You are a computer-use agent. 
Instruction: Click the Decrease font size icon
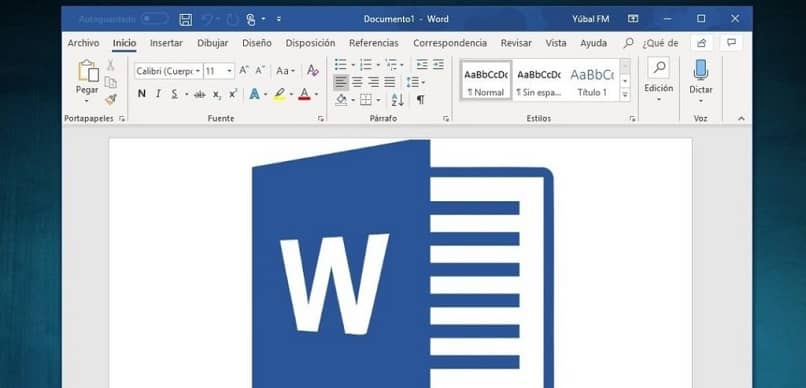pyautogui.click(x=260, y=70)
